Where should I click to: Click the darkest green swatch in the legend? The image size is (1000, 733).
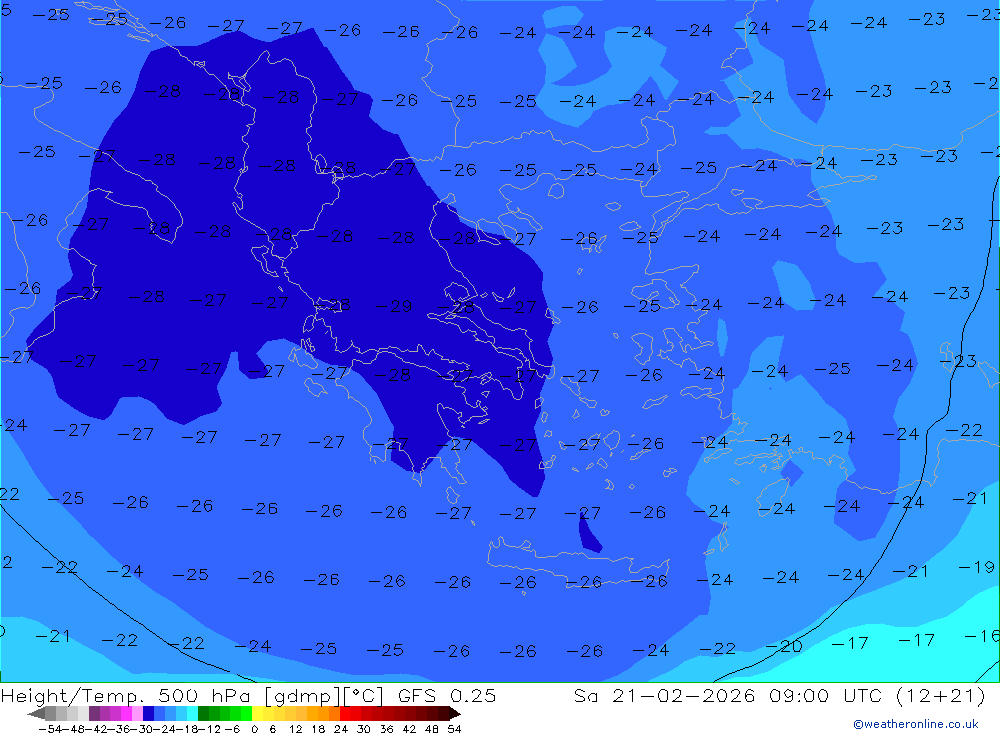point(203,713)
